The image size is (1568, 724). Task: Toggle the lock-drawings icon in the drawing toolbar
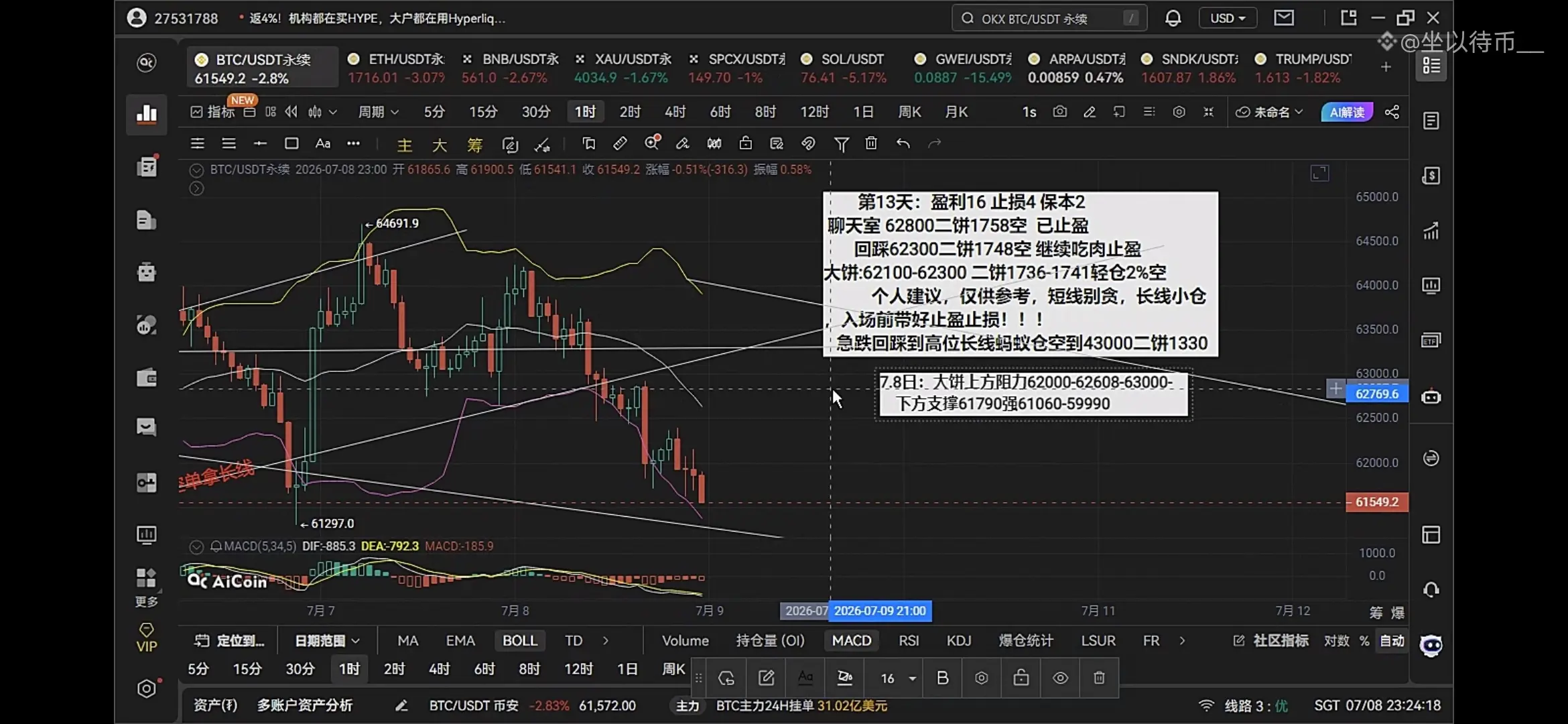(x=745, y=143)
